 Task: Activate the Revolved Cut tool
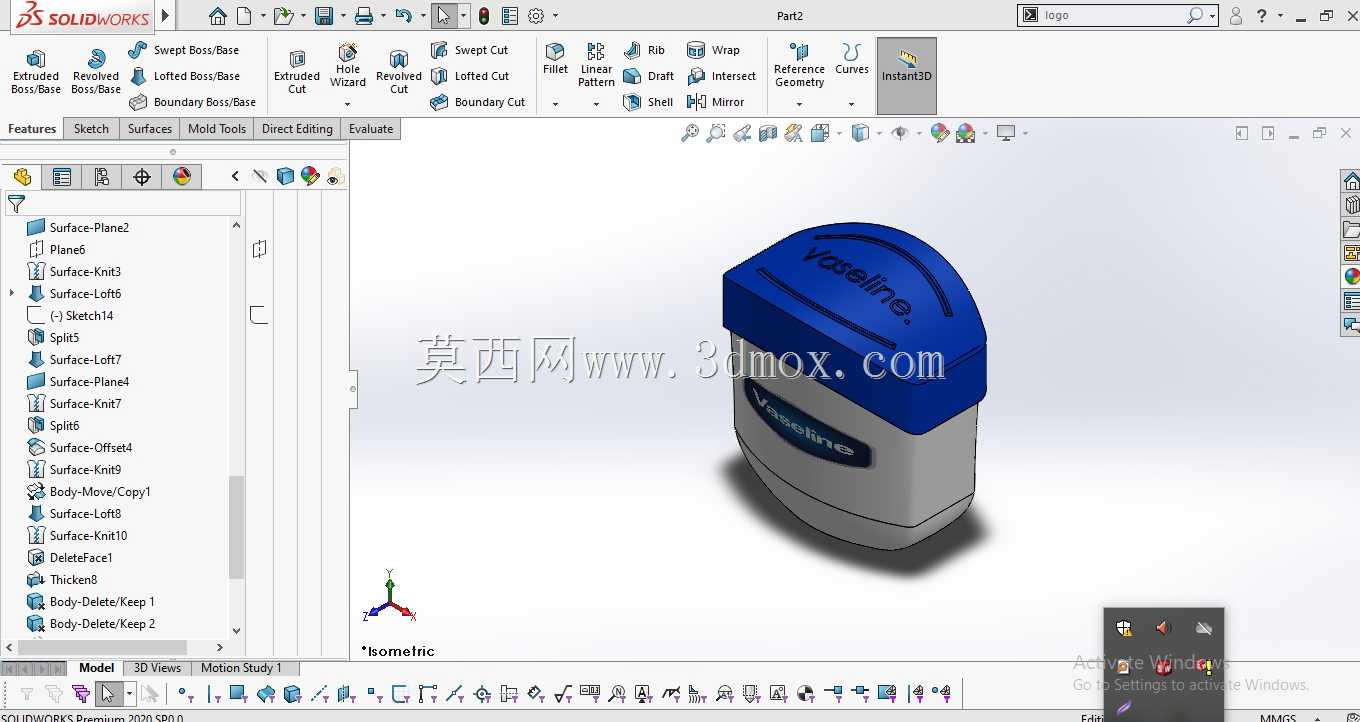(399, 71)
